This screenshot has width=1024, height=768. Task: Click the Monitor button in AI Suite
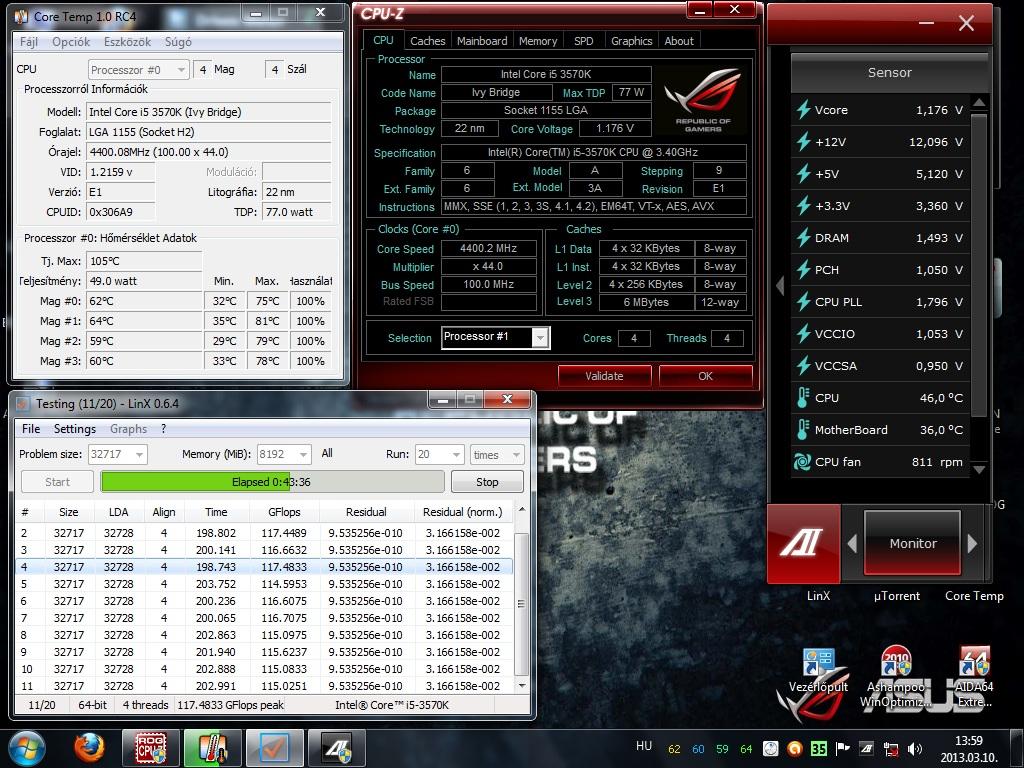click(x=912, y=543)
